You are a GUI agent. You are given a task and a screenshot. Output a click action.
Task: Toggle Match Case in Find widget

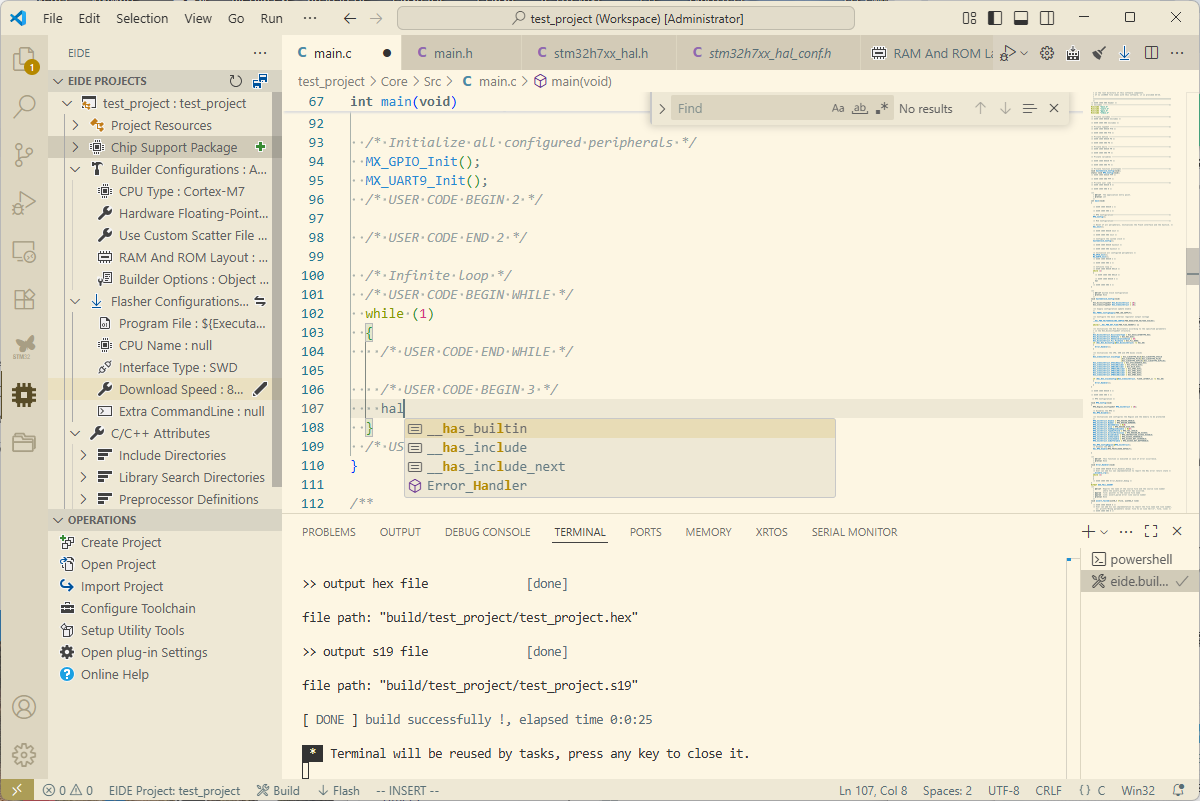838,108
